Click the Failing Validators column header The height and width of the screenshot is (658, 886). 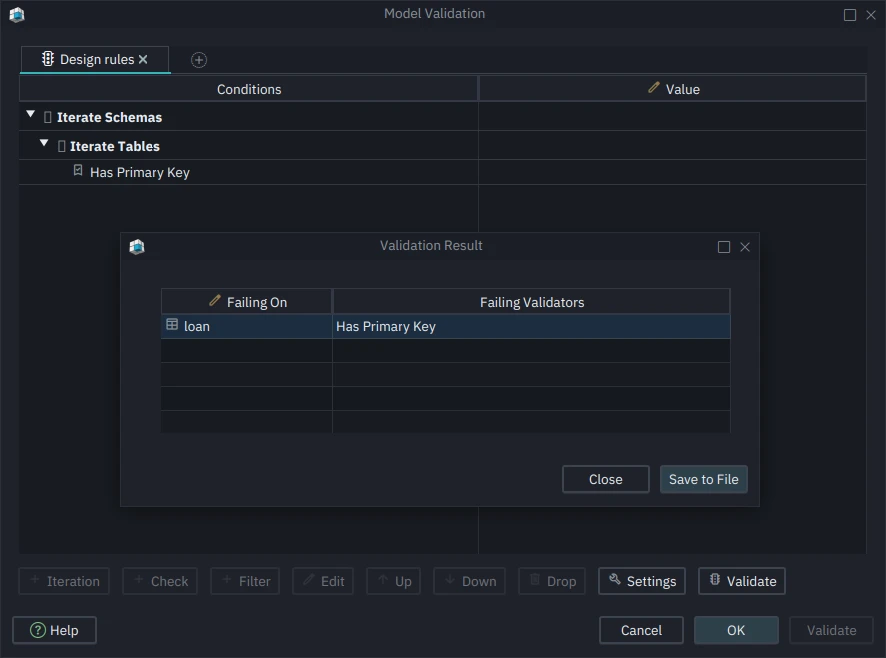[531, 302]
